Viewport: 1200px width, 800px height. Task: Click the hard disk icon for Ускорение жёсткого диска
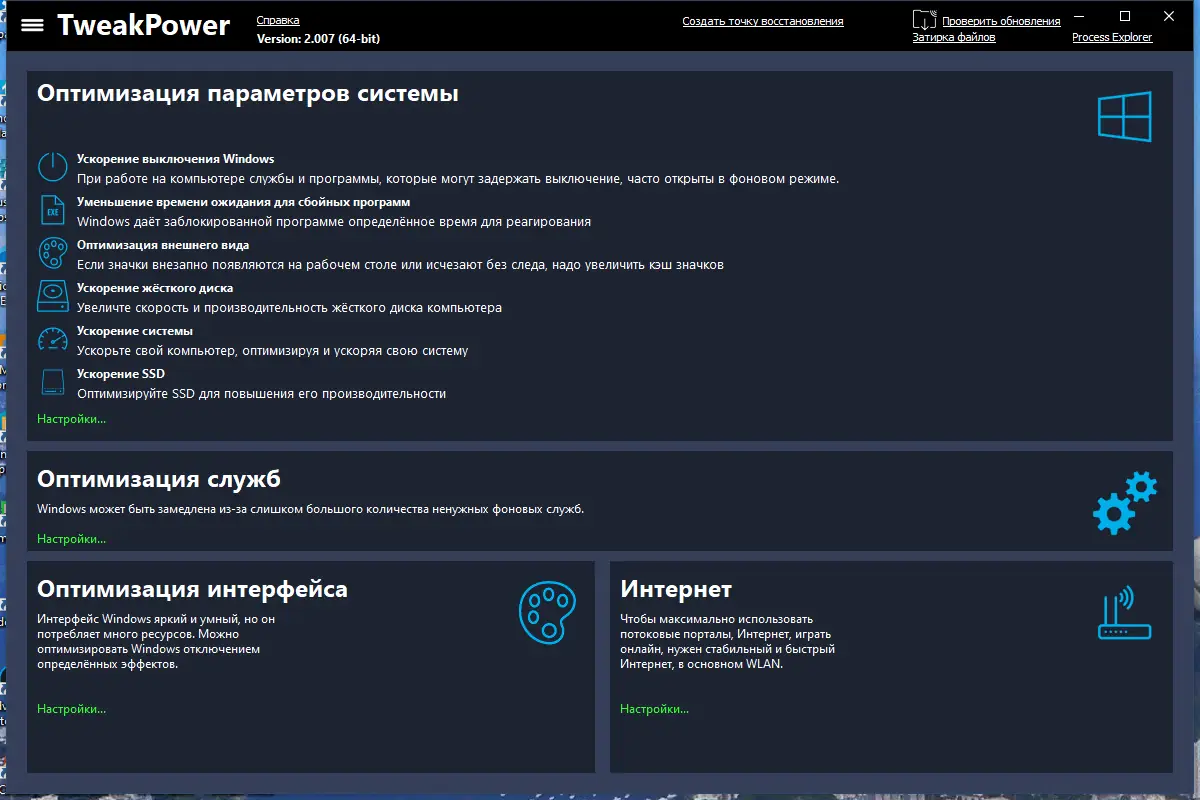click(52, 296)
